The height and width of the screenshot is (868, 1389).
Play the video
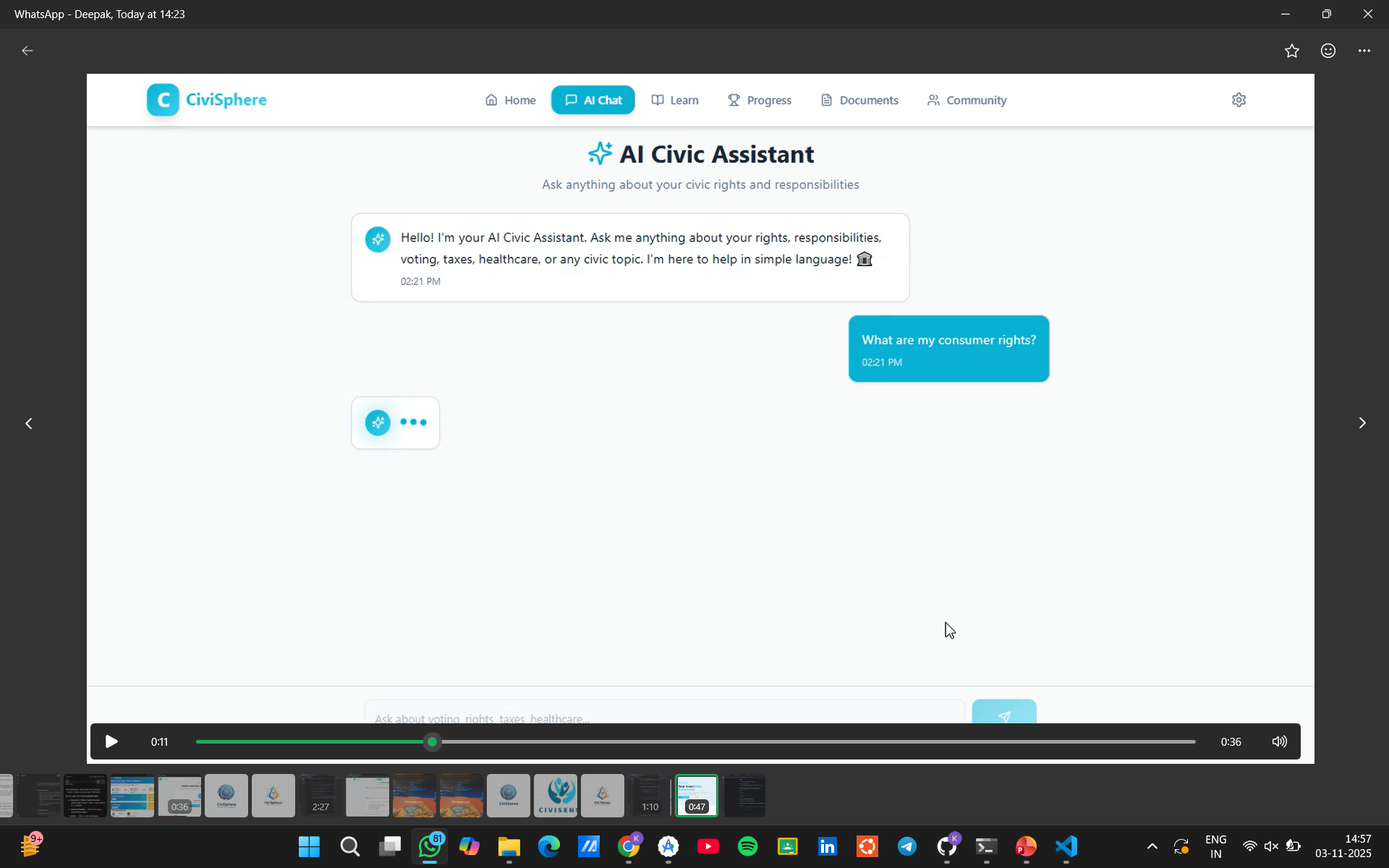point(111,741)
